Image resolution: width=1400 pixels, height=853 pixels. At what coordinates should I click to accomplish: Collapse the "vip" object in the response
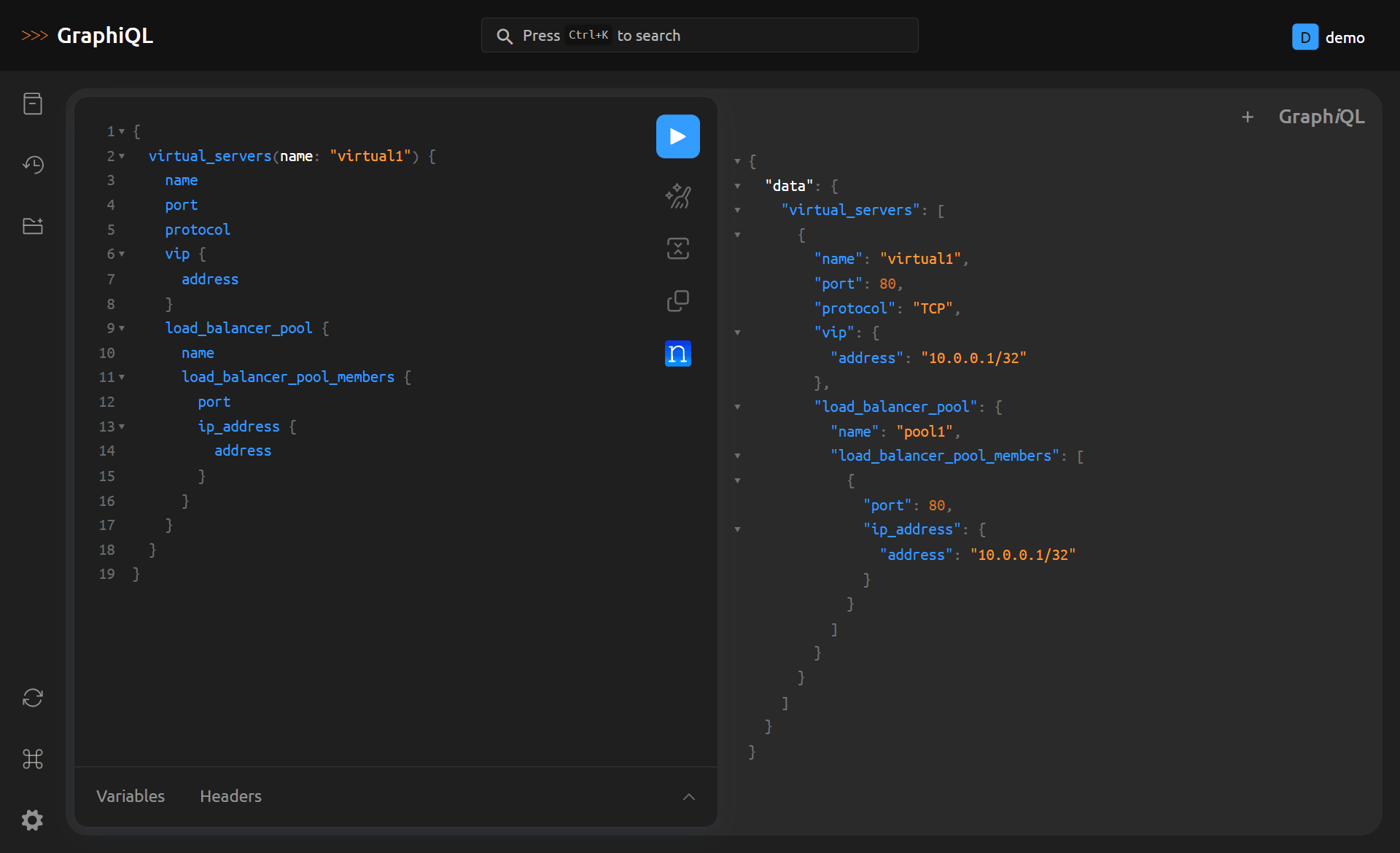pyautogui.click(x=737, y=332)
